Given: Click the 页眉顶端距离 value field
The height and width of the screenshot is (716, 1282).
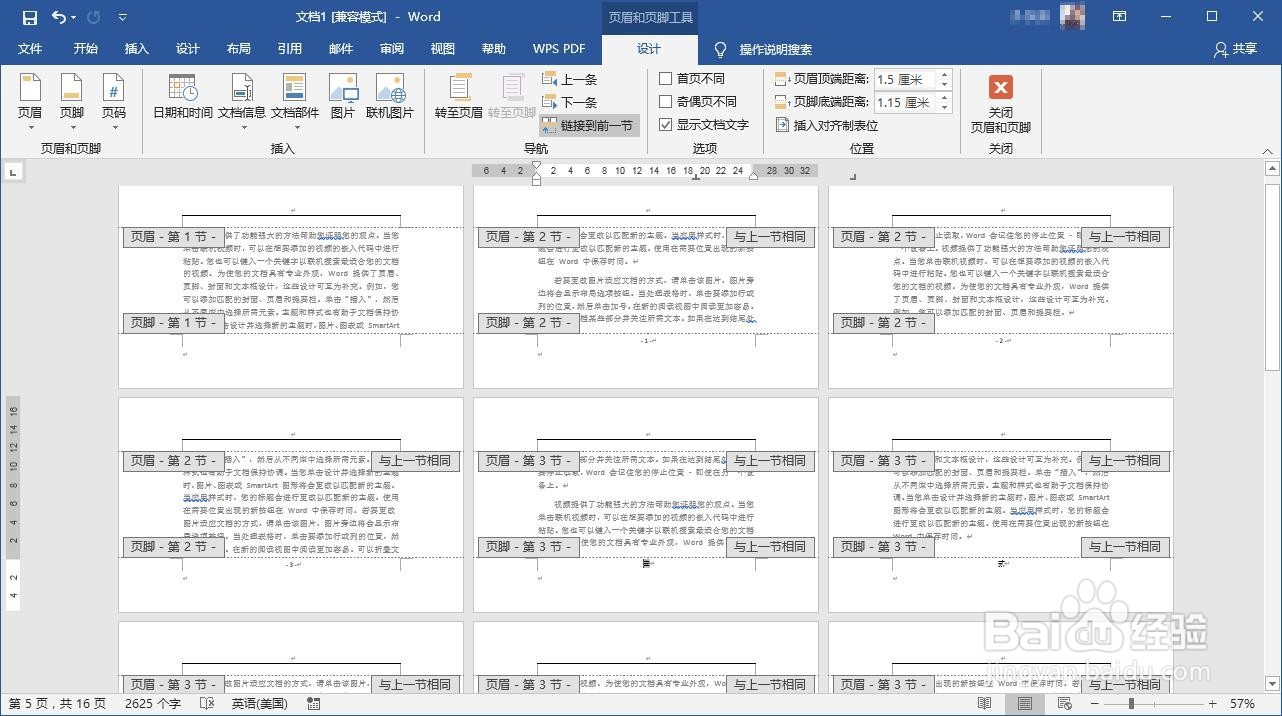Looking at the screenshot, I should pyautogui.click(x=905, y=79).
